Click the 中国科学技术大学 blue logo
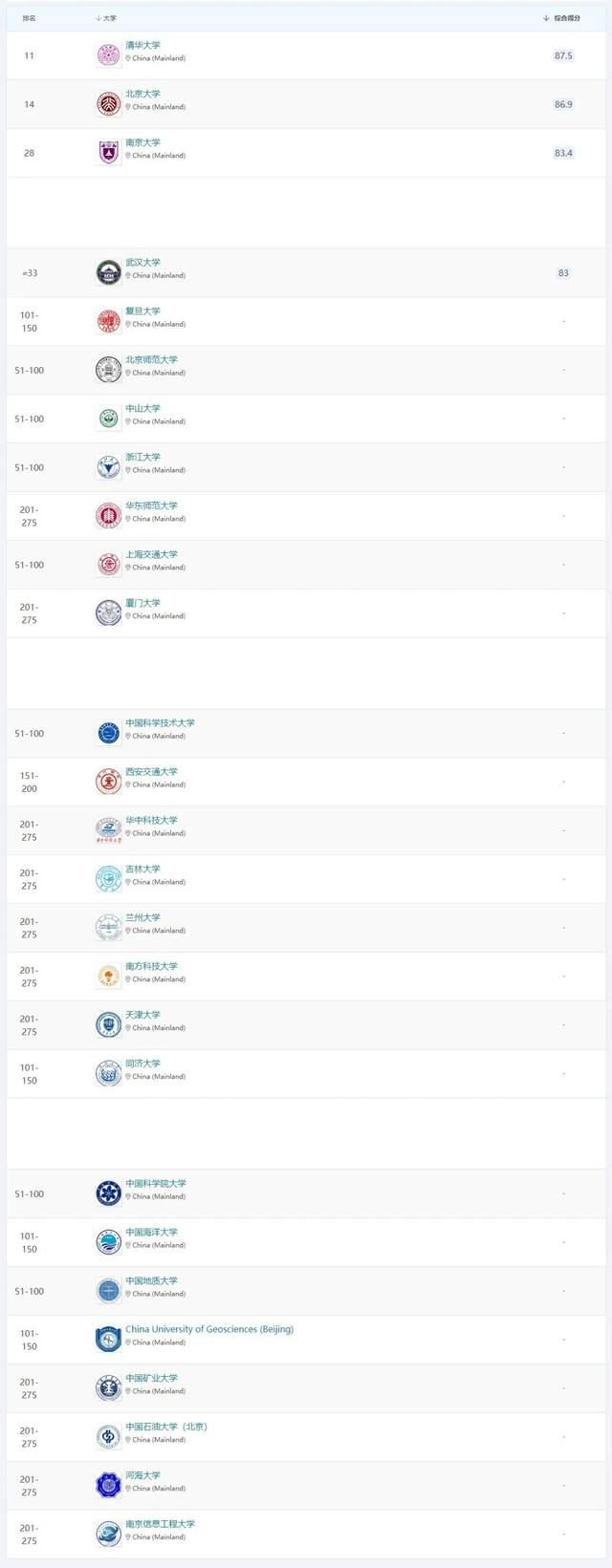Viewport: 612px width, 1568px height. pyautogui.click(x=109, y=733)
